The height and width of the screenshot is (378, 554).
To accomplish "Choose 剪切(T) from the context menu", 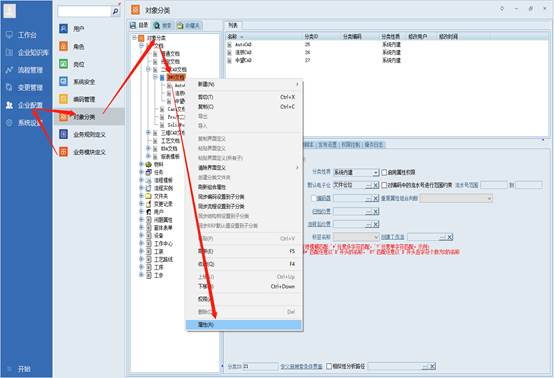I will tap(244, 97).
